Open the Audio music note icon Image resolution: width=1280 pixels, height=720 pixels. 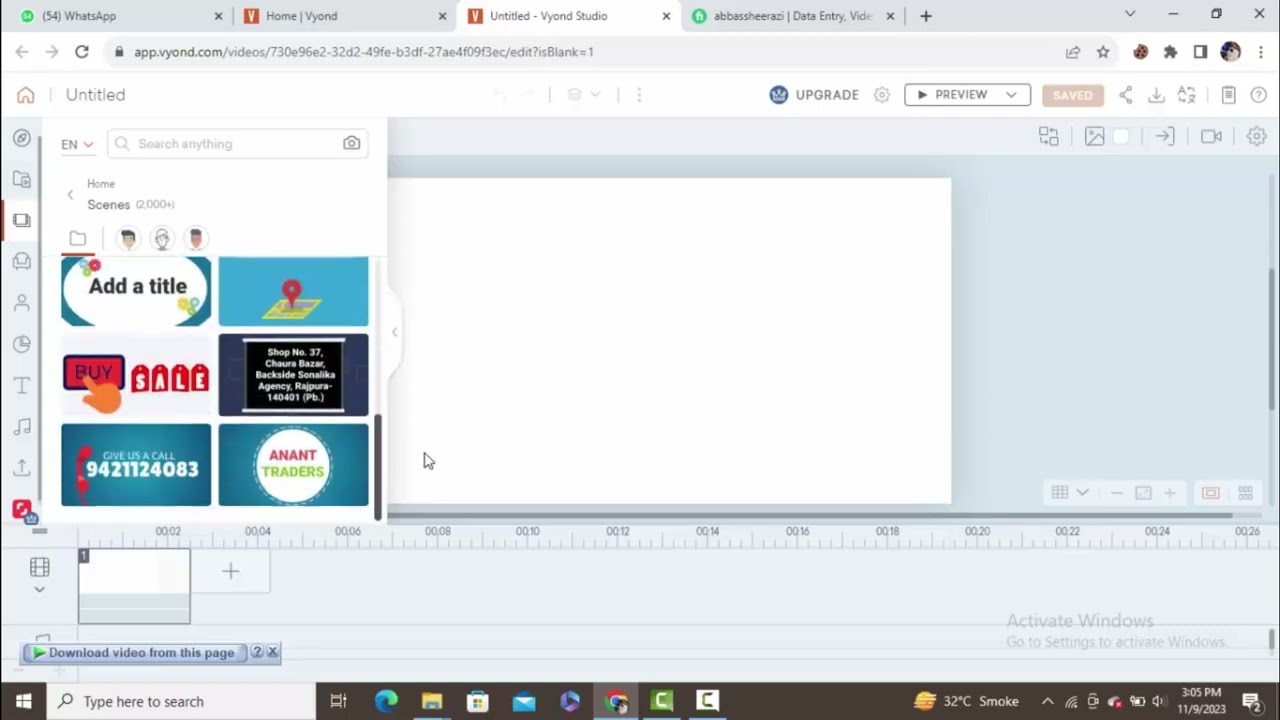(22, 427)
